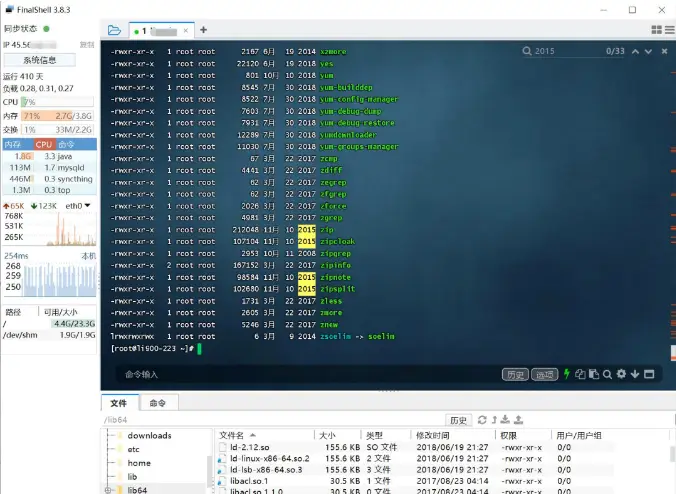Switch to grid layout view icon
676x494 pixels.
[656, 30]
